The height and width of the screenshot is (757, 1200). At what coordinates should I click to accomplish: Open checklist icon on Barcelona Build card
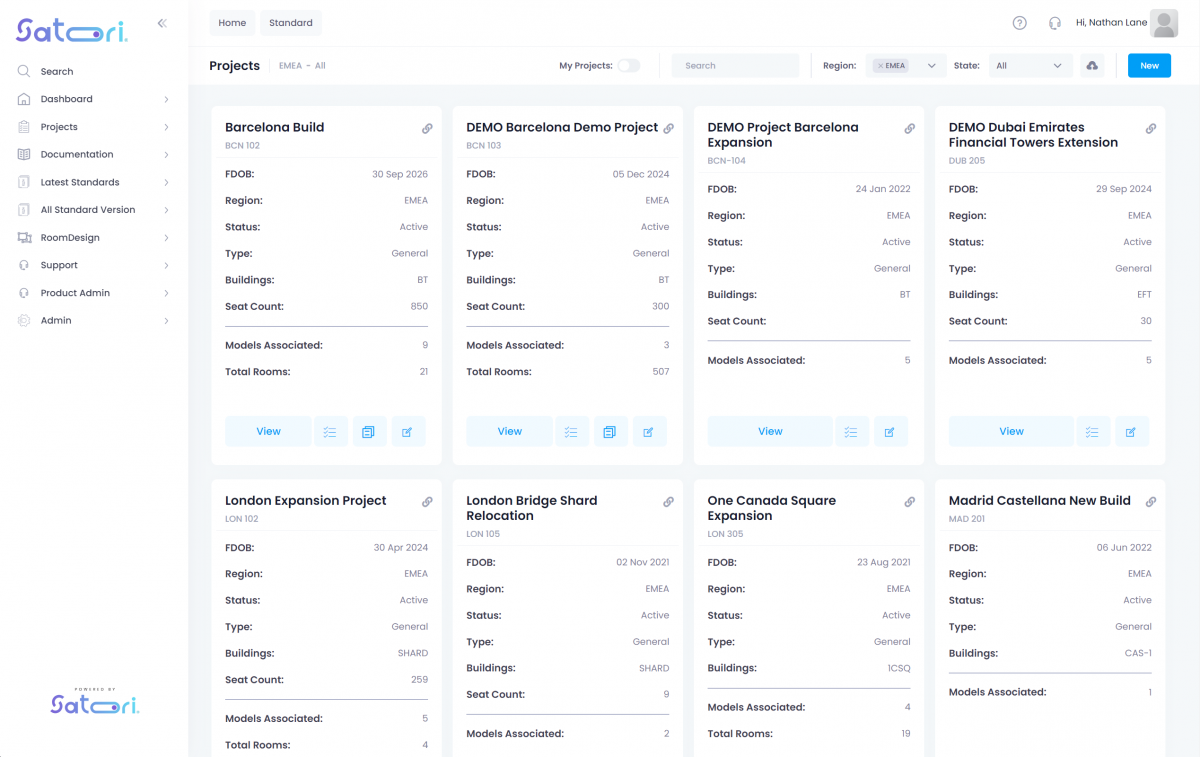(330, 432)
